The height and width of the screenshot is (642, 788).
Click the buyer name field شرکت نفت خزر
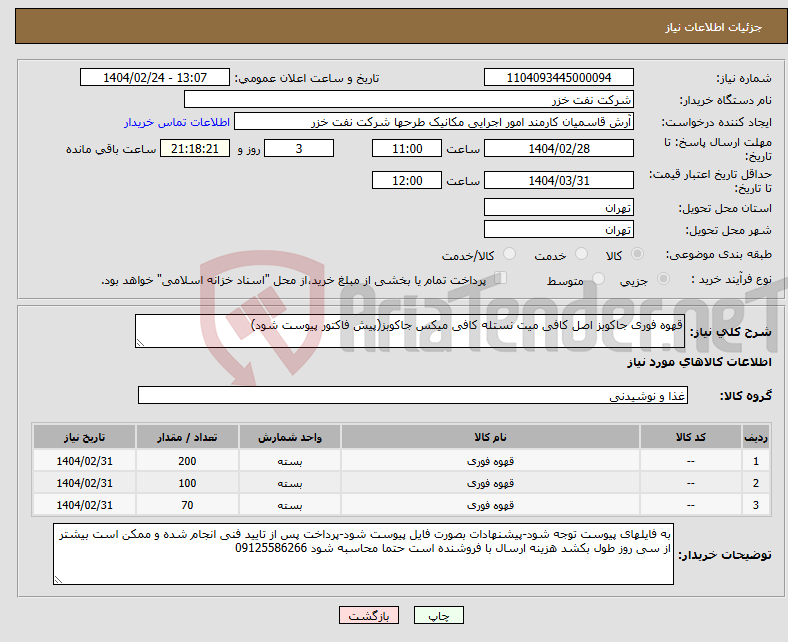pos(409,100)
